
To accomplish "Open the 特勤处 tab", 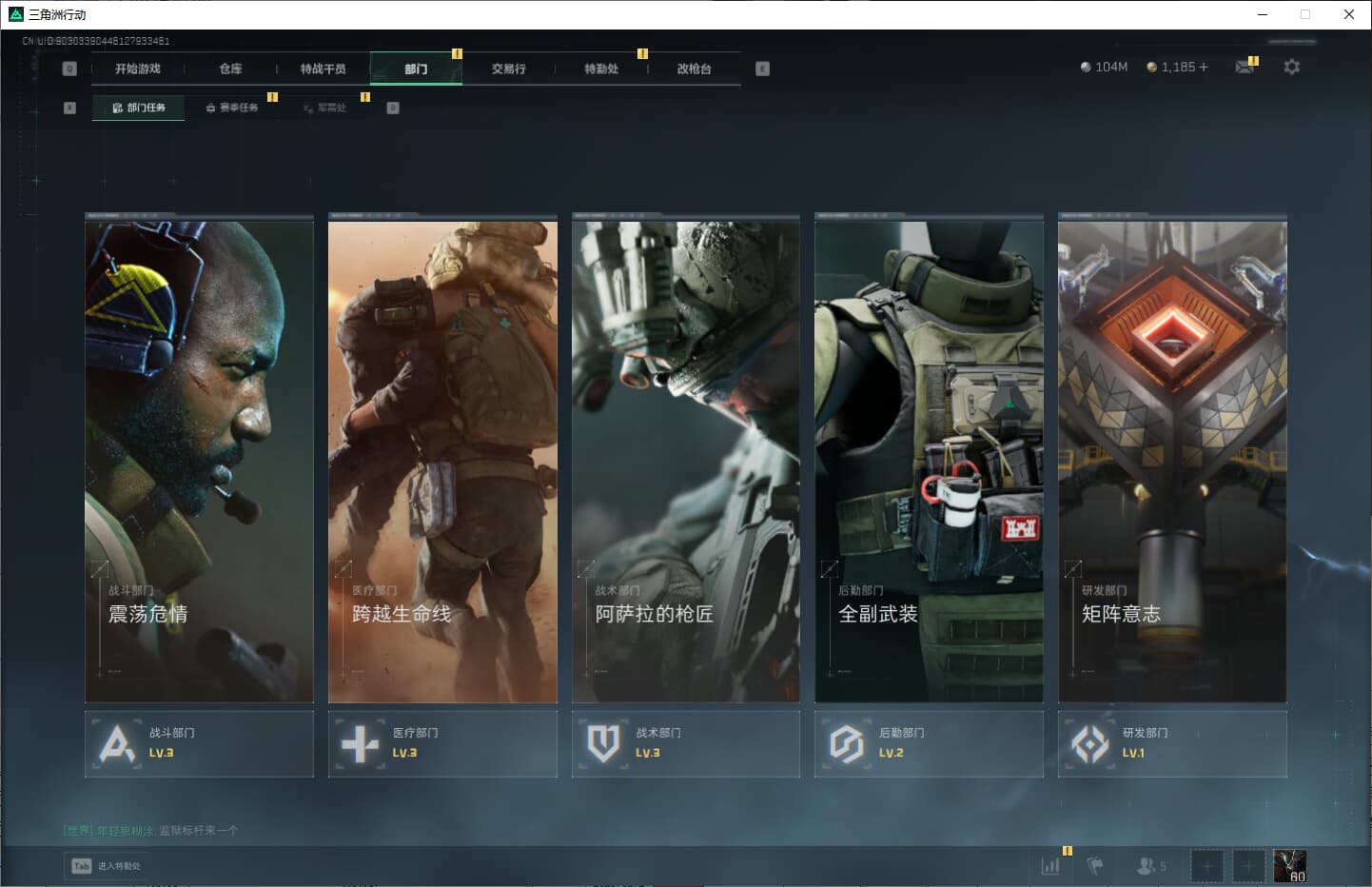I will pos(601,69).
